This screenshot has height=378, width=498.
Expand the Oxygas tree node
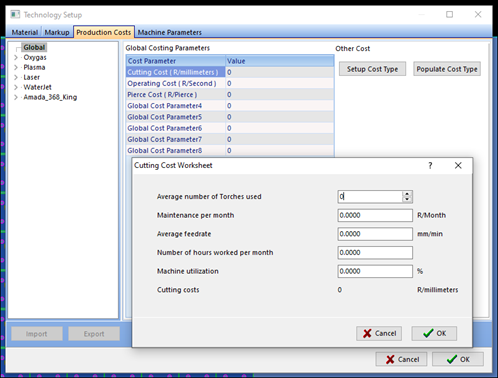point(16,57)
